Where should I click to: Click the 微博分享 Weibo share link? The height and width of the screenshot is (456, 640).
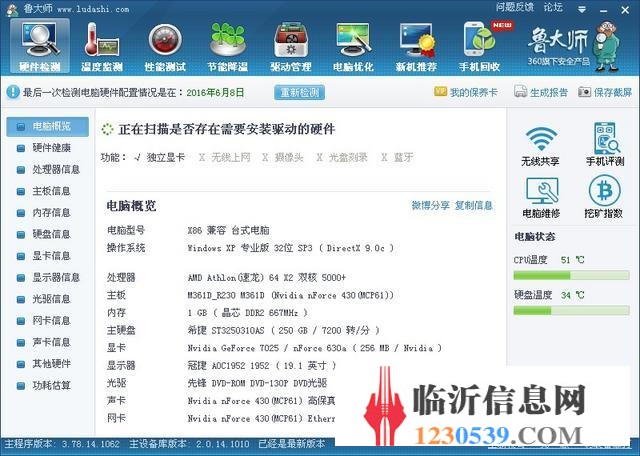click(x=430, y=205)
